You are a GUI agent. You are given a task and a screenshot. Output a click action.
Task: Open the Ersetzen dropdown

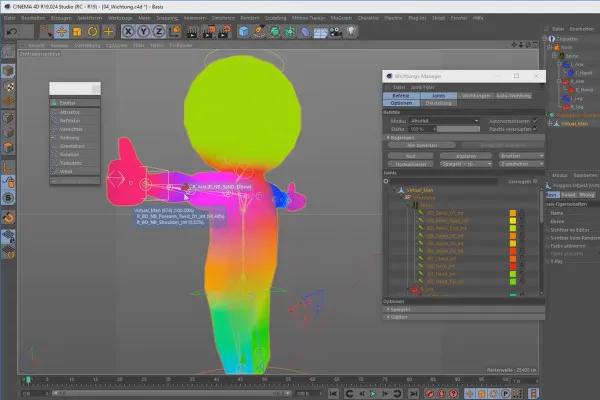click(x=521, y=156)
